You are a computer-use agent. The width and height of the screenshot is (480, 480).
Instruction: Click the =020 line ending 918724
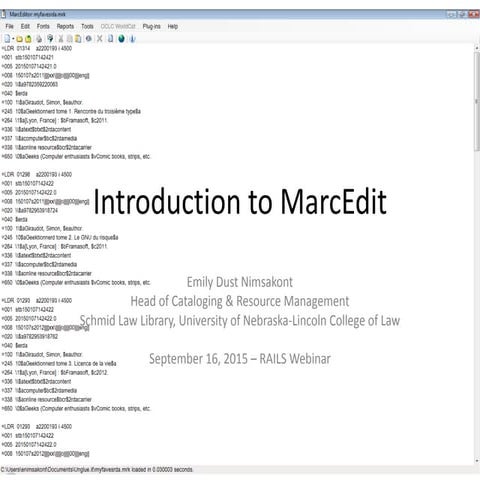tap(30, 210)
